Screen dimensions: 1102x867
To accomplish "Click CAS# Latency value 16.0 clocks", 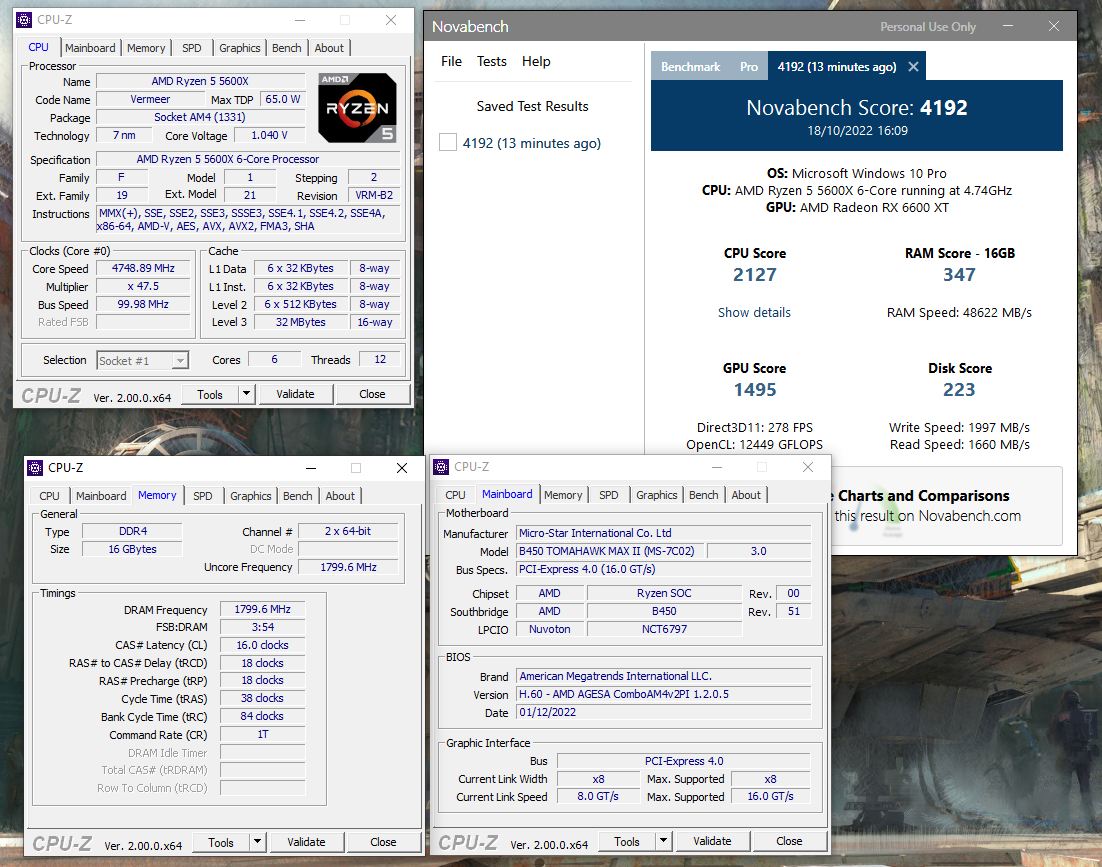I will (x=262, y=645).
